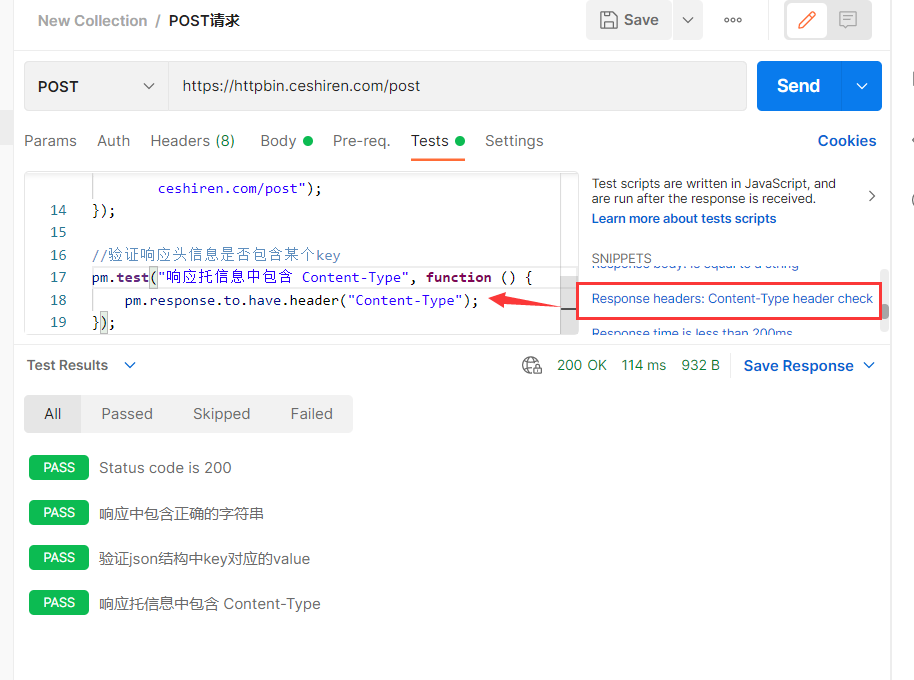This screenshot has width=914, height=680.
Task: Click the code line number 16
Action: point(58,255)
